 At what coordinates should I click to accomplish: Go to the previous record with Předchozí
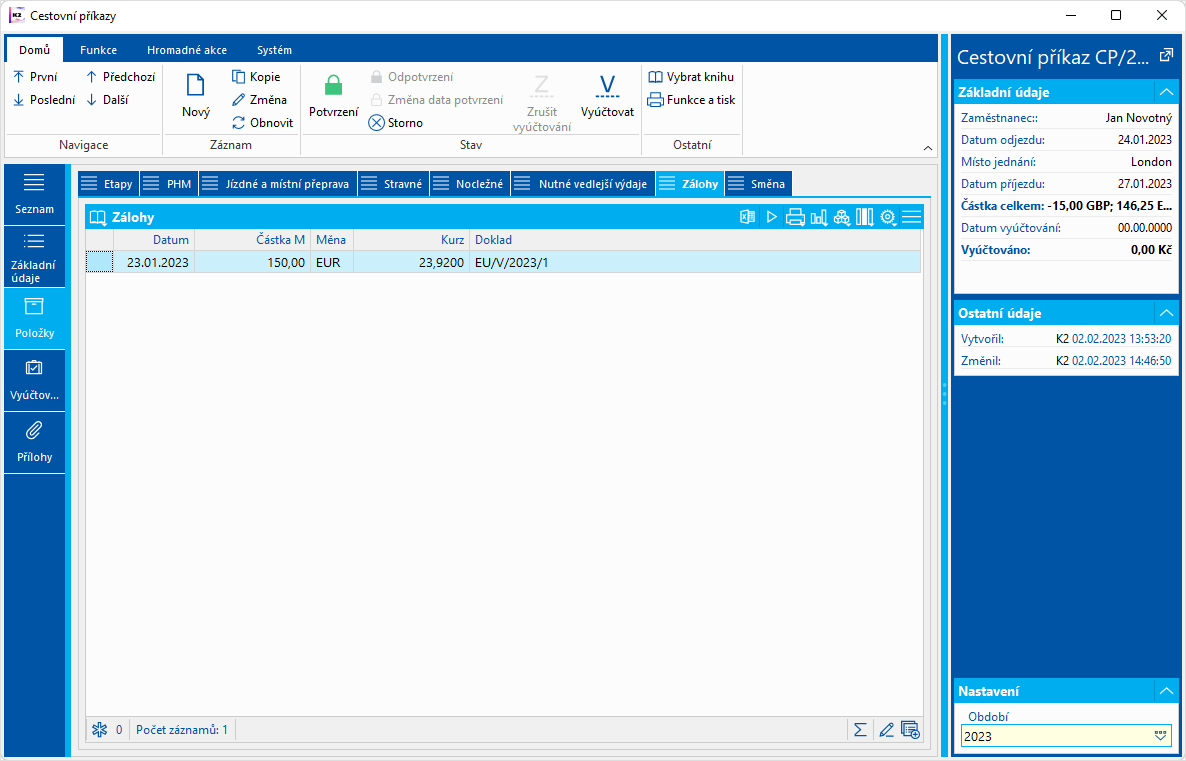(x=120, y=76)
